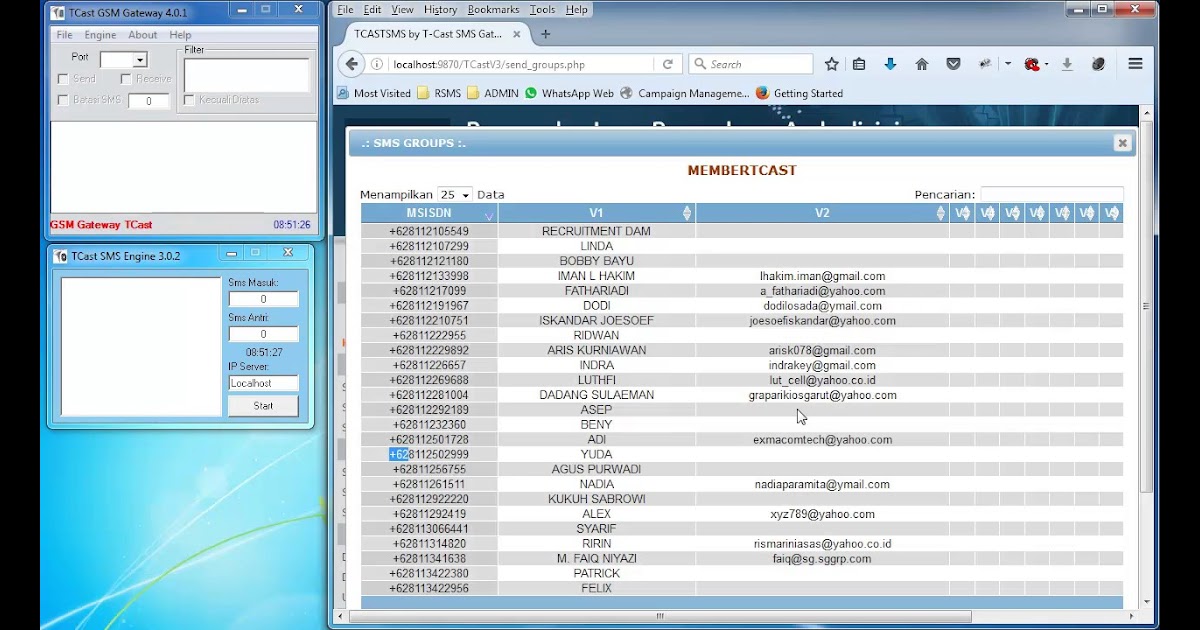The height and width of the screenshot is (630, 1200).
Task: Click the name DADANG SULAEMAN
Action: pyautogui.click(x=596, y=395)
